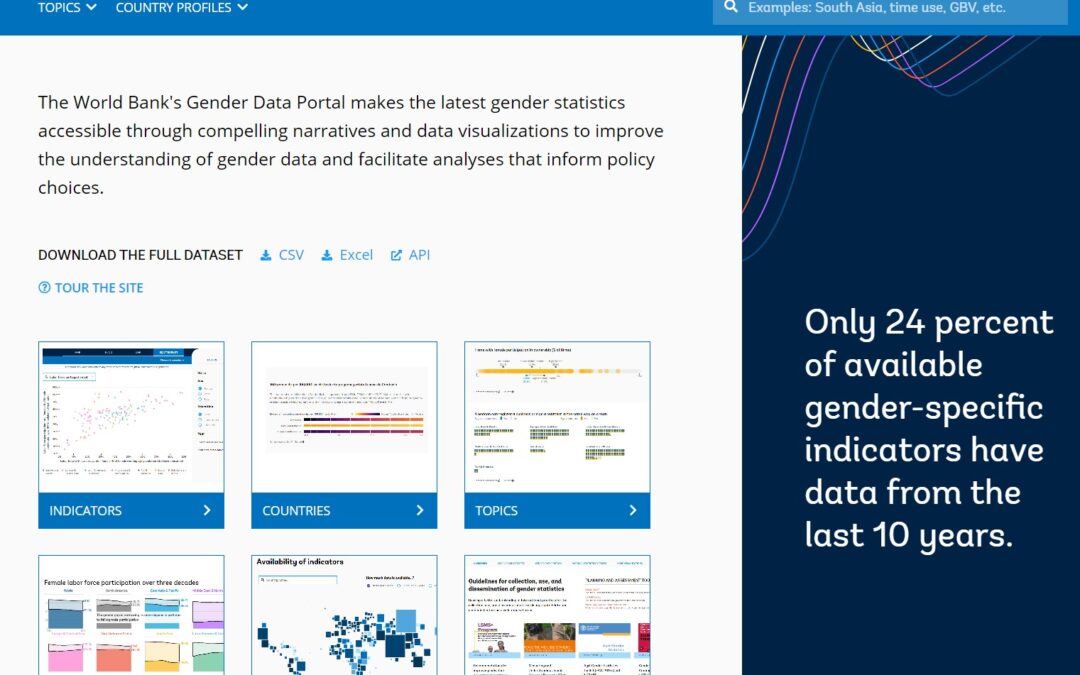The height and width of the screenshot is (675, 1080).
Task: Open the Topics preview thumbnail
Action: [x=557, y=417]
